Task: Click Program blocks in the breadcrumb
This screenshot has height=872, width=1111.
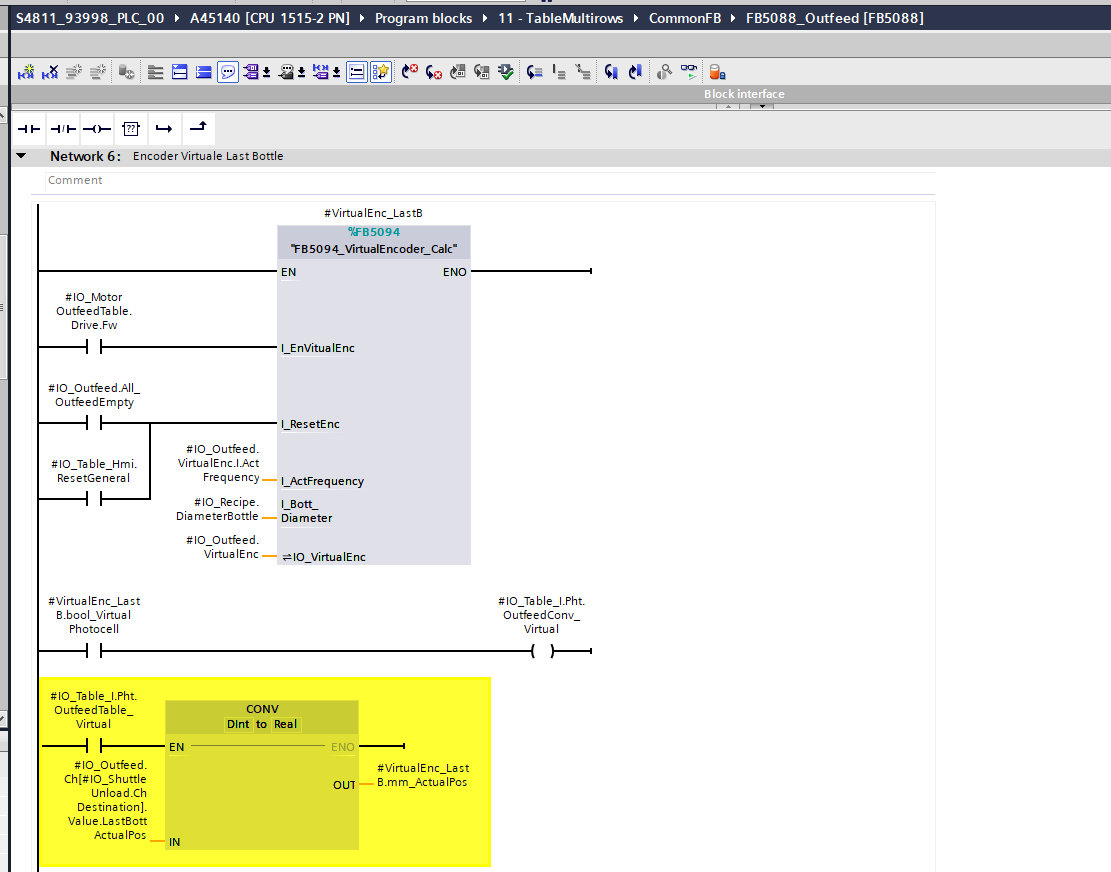Action: 423,18
